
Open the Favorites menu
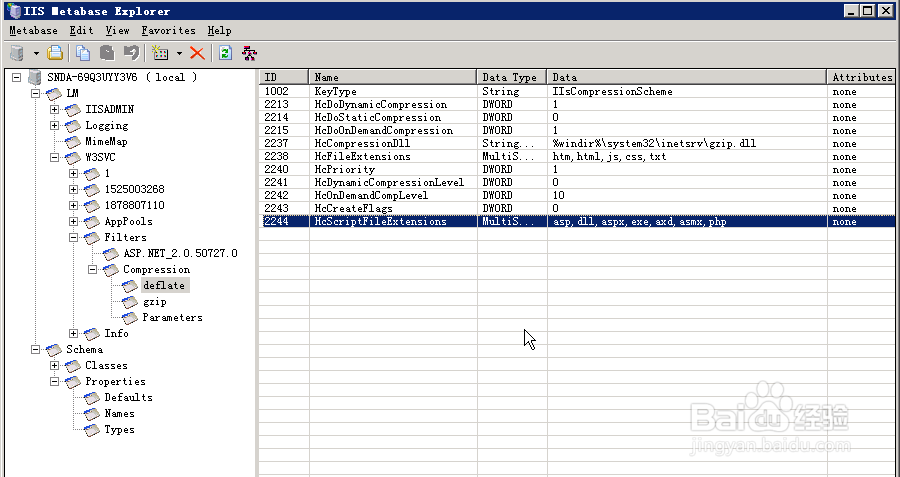click(169, 30)
